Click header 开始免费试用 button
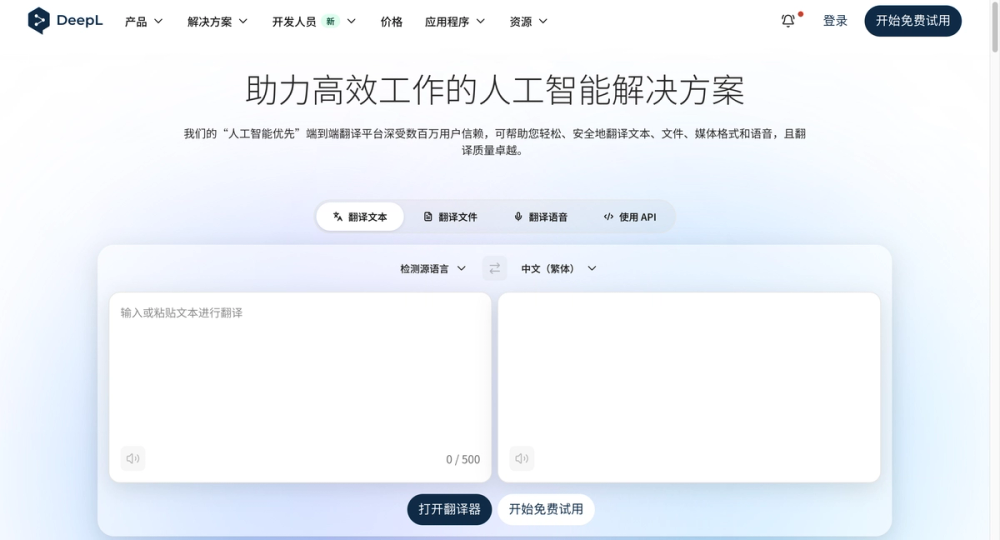This screenshot has height=540, width=1000. (913, 20)
